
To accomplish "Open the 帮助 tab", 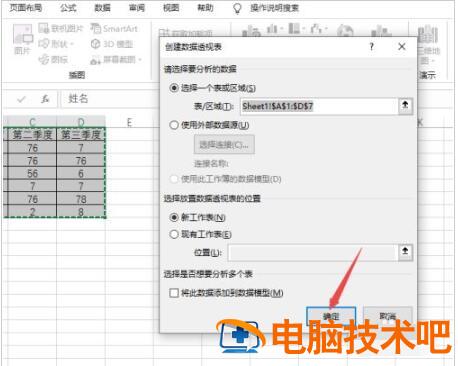I will 205,8.
